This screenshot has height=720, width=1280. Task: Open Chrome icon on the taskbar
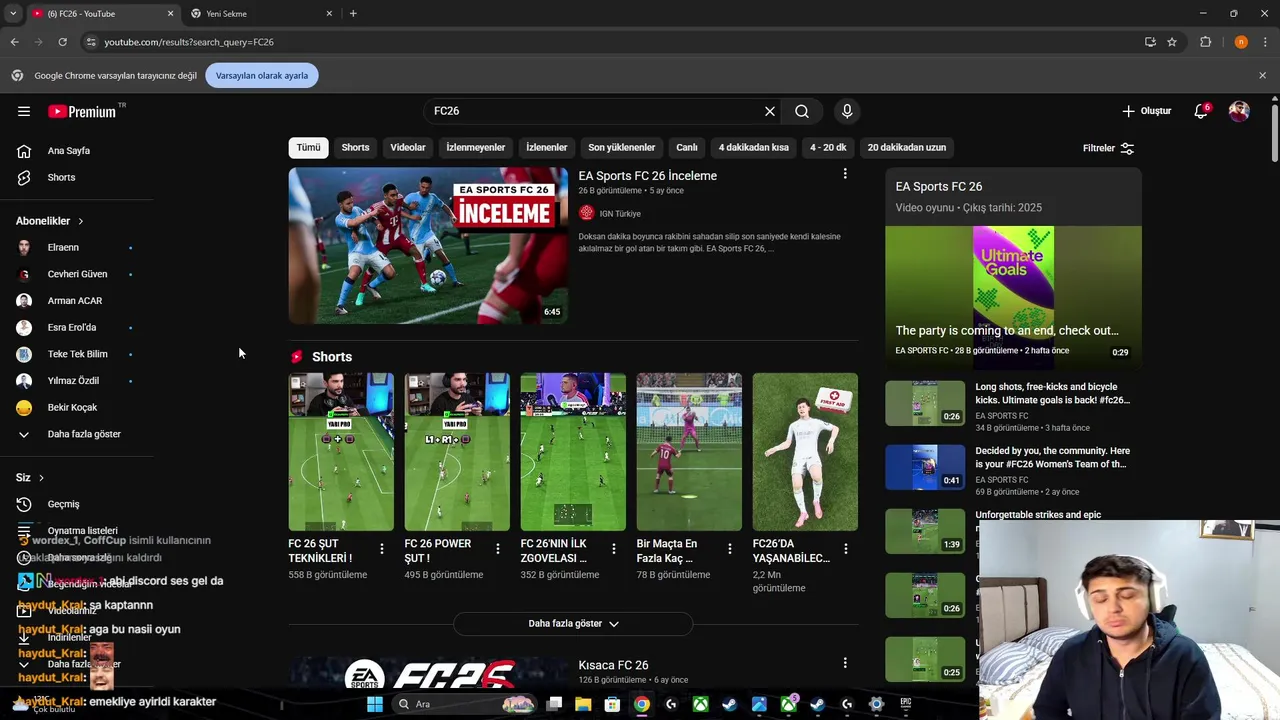point(641,704)
